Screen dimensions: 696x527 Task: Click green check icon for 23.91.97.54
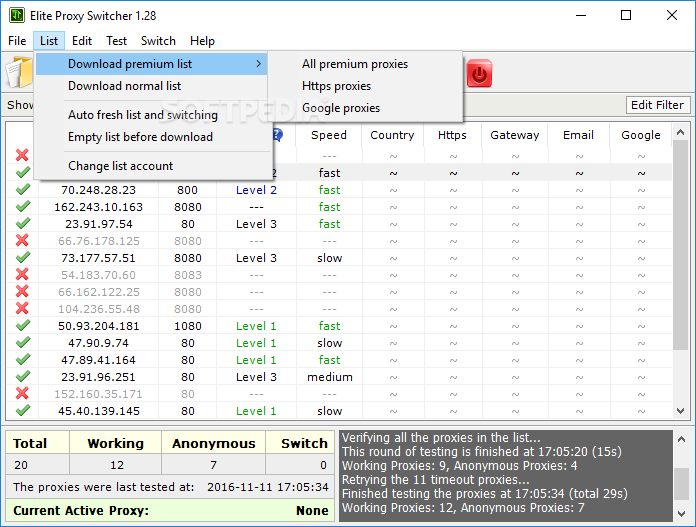click(23, 223)
